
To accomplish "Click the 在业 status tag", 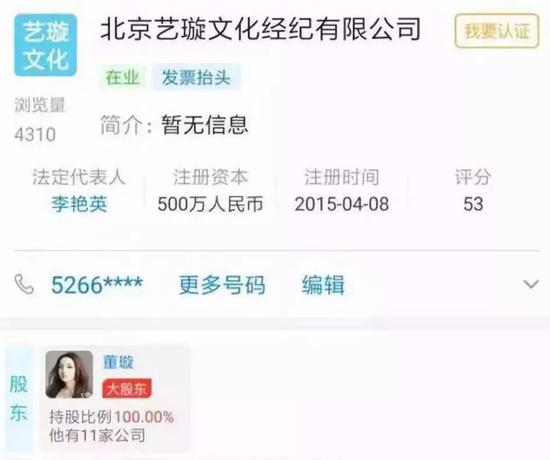I will [123, 77].
